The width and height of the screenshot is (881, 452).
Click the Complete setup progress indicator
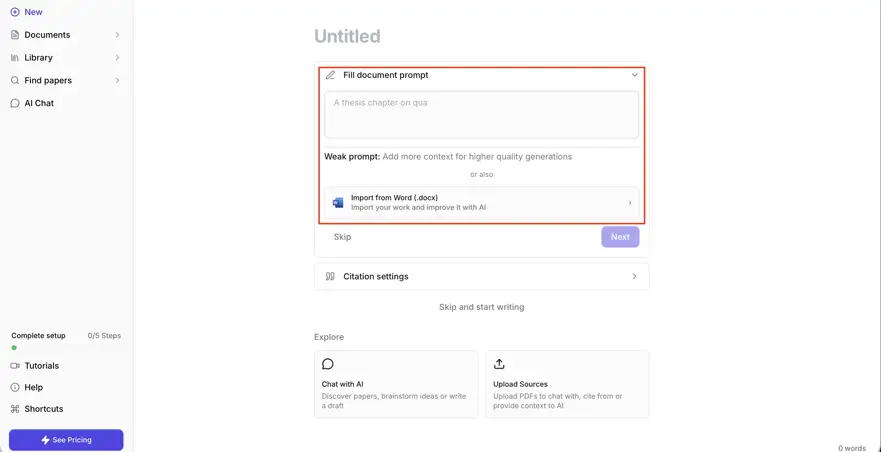[x=66, y=340]
